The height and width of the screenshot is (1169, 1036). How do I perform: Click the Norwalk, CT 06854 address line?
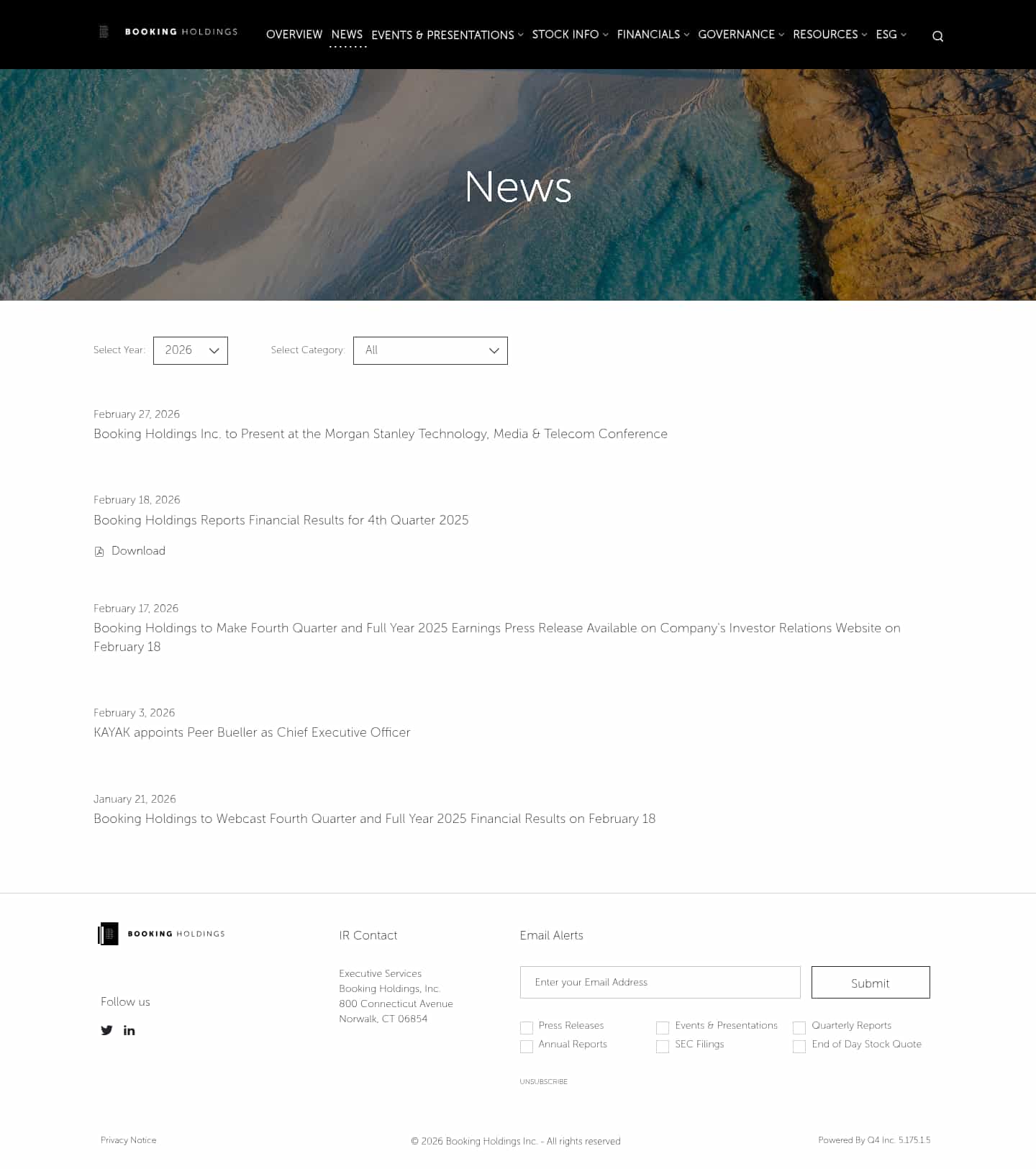(383, 1019)
